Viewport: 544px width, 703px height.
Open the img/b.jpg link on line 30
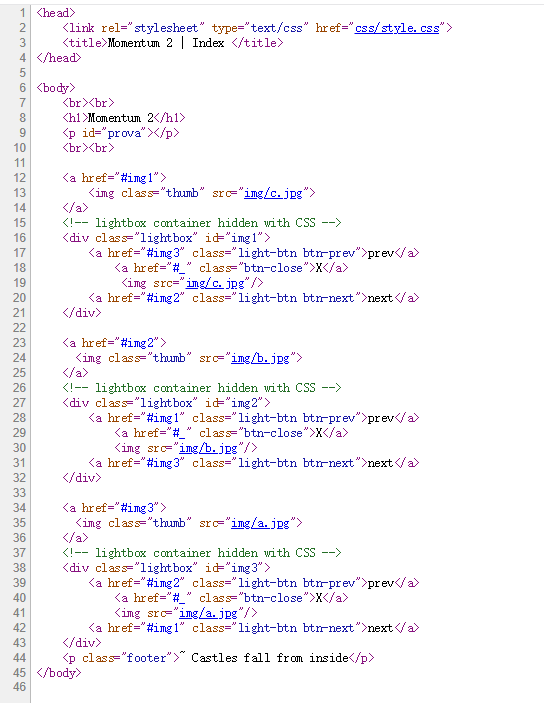[x=208, y=448]
